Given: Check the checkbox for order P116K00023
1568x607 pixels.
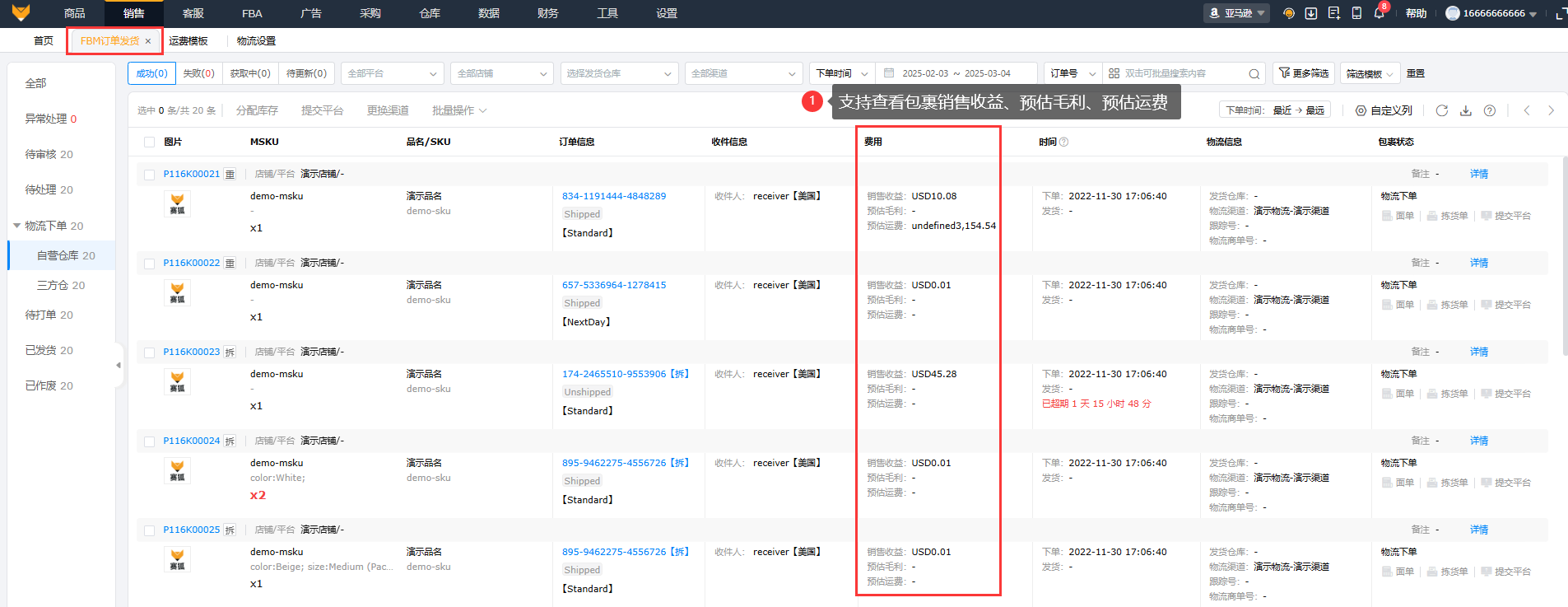Looking at the screenshot, I should 149,352.
